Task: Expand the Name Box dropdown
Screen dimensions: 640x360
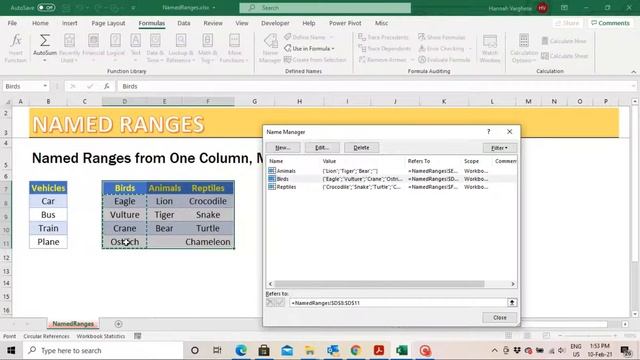Action: pyautogui.click(x=45, y=86)
